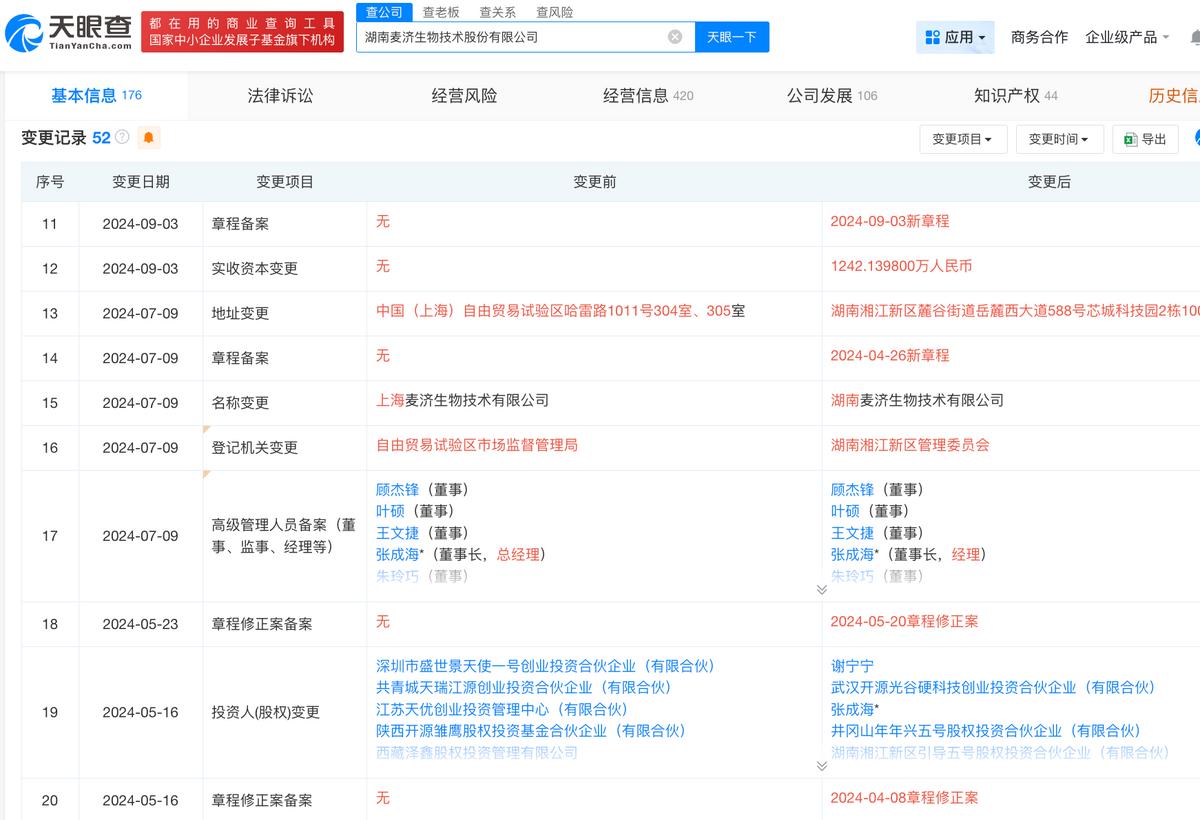
Task: Select 湖南湘江新区管理委员会 text
Action: [x=910, y=445]
